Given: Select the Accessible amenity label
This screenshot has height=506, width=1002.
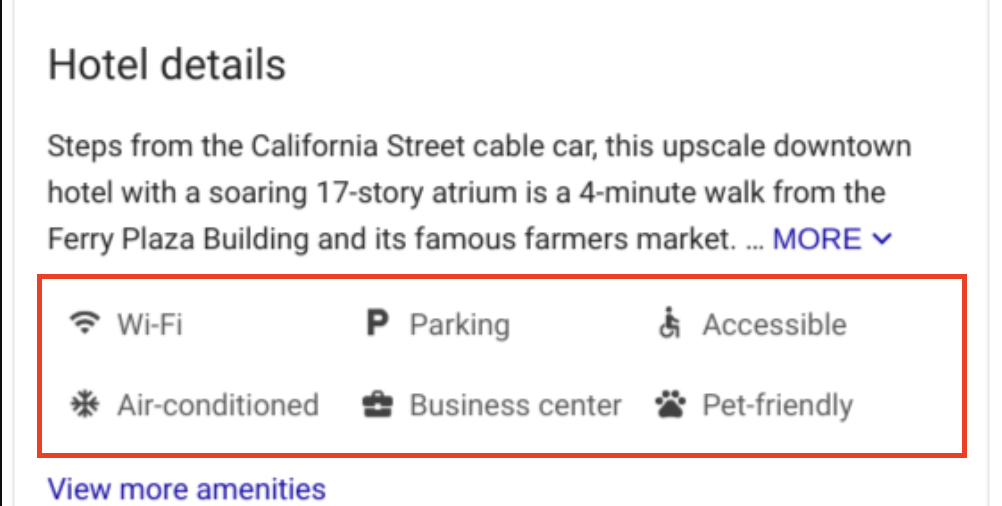Looking at the screenshot, I should (x=775, y=325).
